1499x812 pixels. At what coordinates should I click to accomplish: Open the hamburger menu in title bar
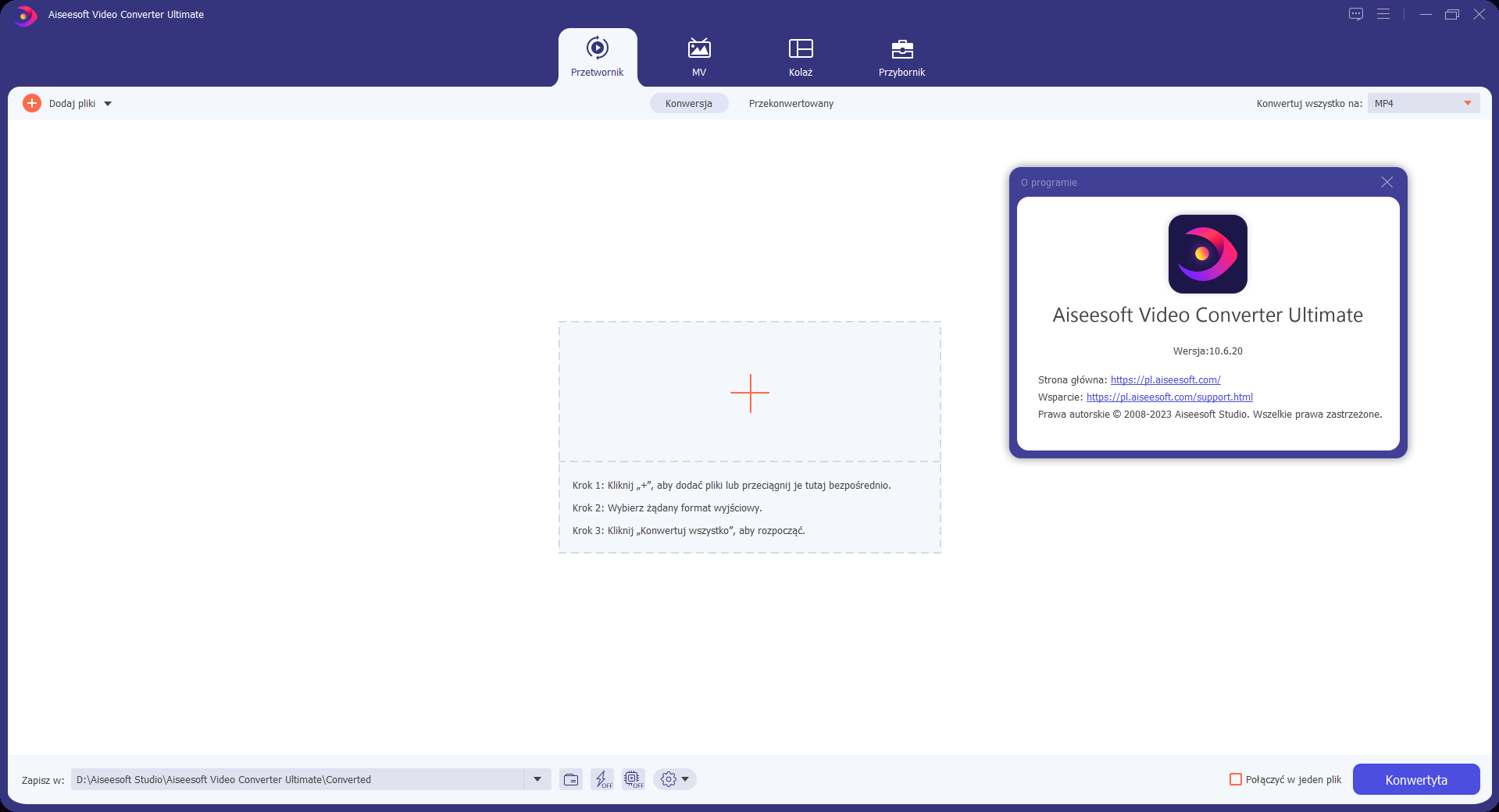(1383, 14)
